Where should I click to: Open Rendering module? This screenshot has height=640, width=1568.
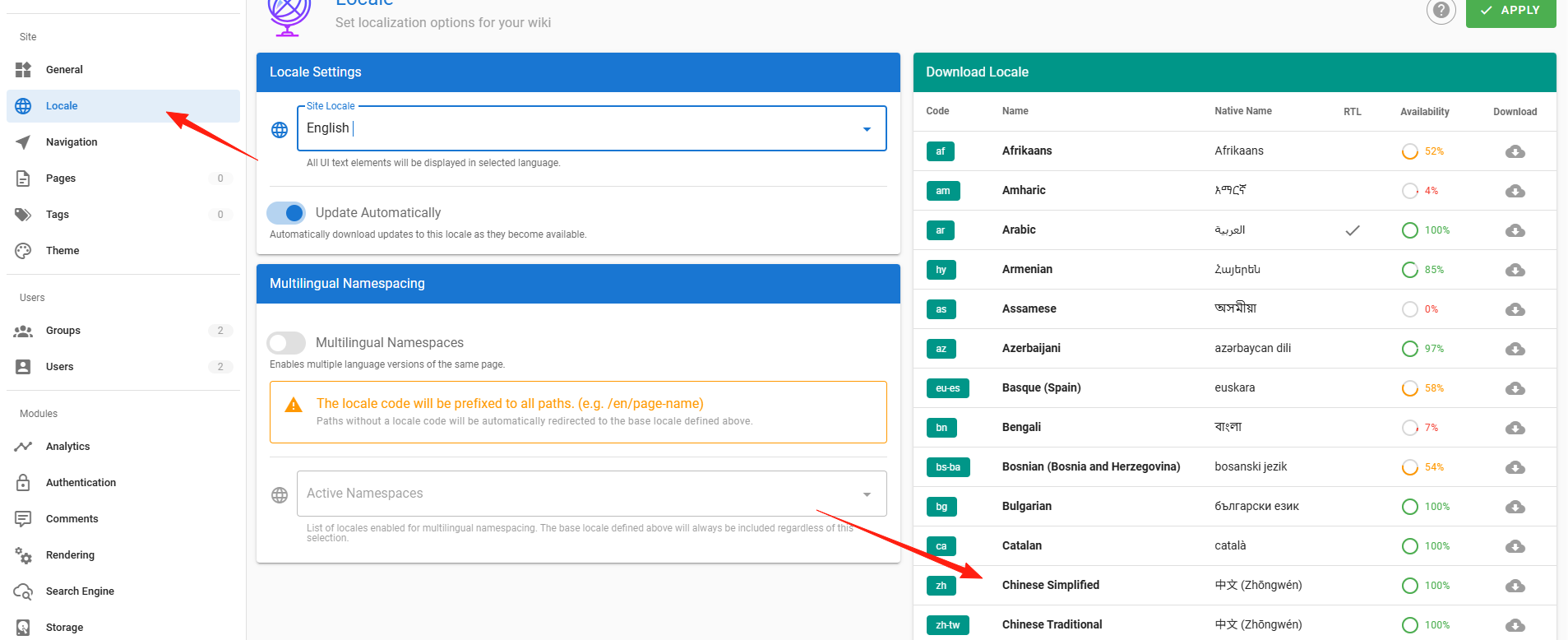tap(123, 555)
